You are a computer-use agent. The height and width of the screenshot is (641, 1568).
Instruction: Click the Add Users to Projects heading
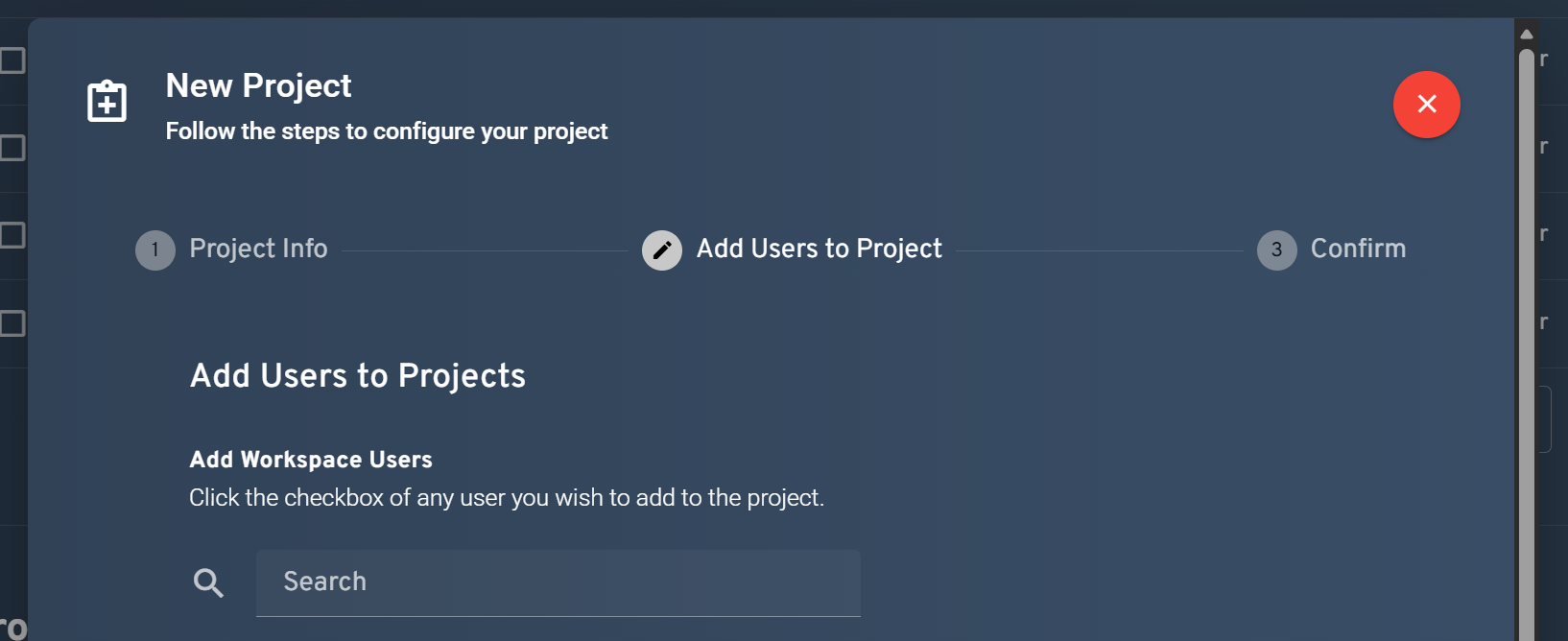pyautogui.click(x=357, y=375)
